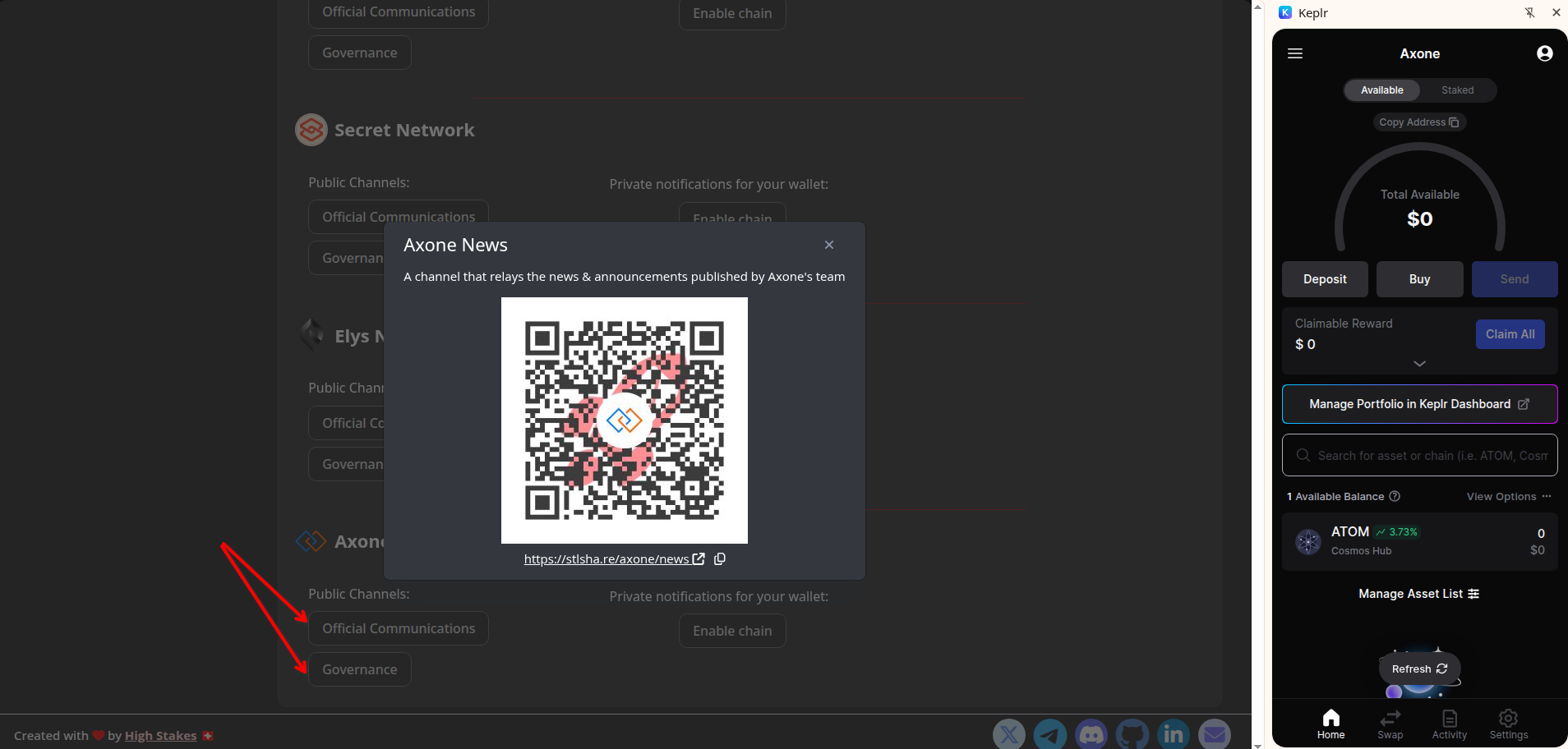Open Manage Portfolio in Keplr Dashboard
Viewport: 1568px width, 749px height.
point(1419,404)
